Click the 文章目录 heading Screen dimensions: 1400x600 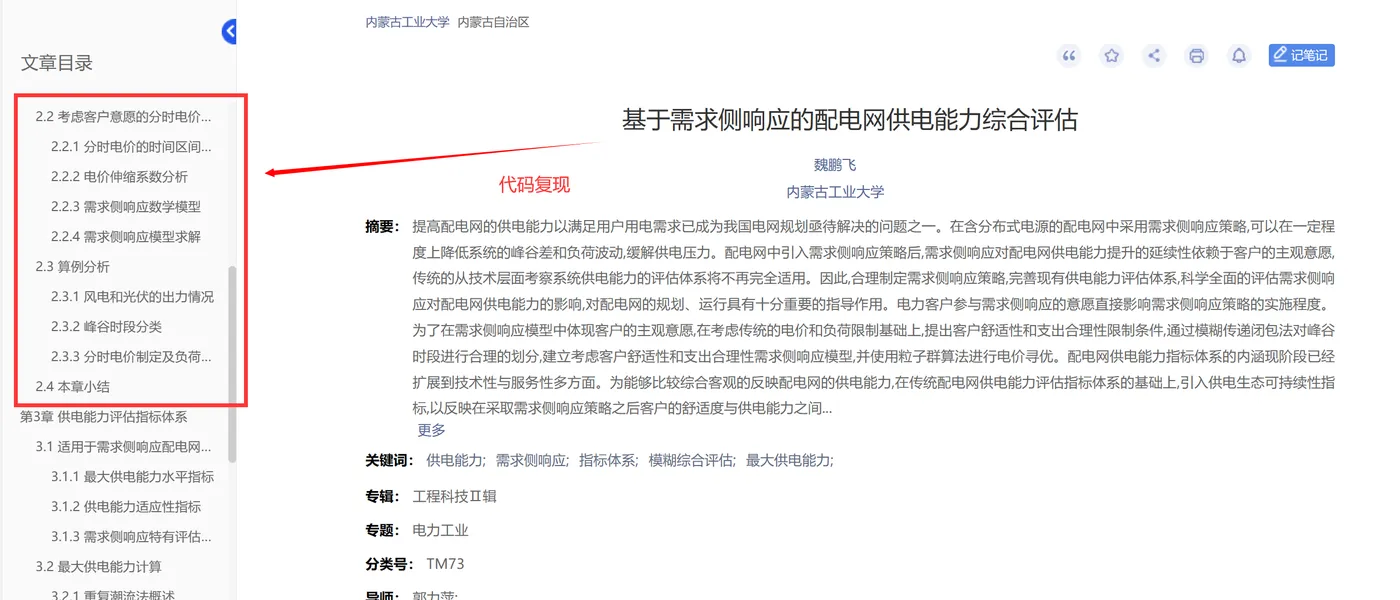(x=57, y=63)
